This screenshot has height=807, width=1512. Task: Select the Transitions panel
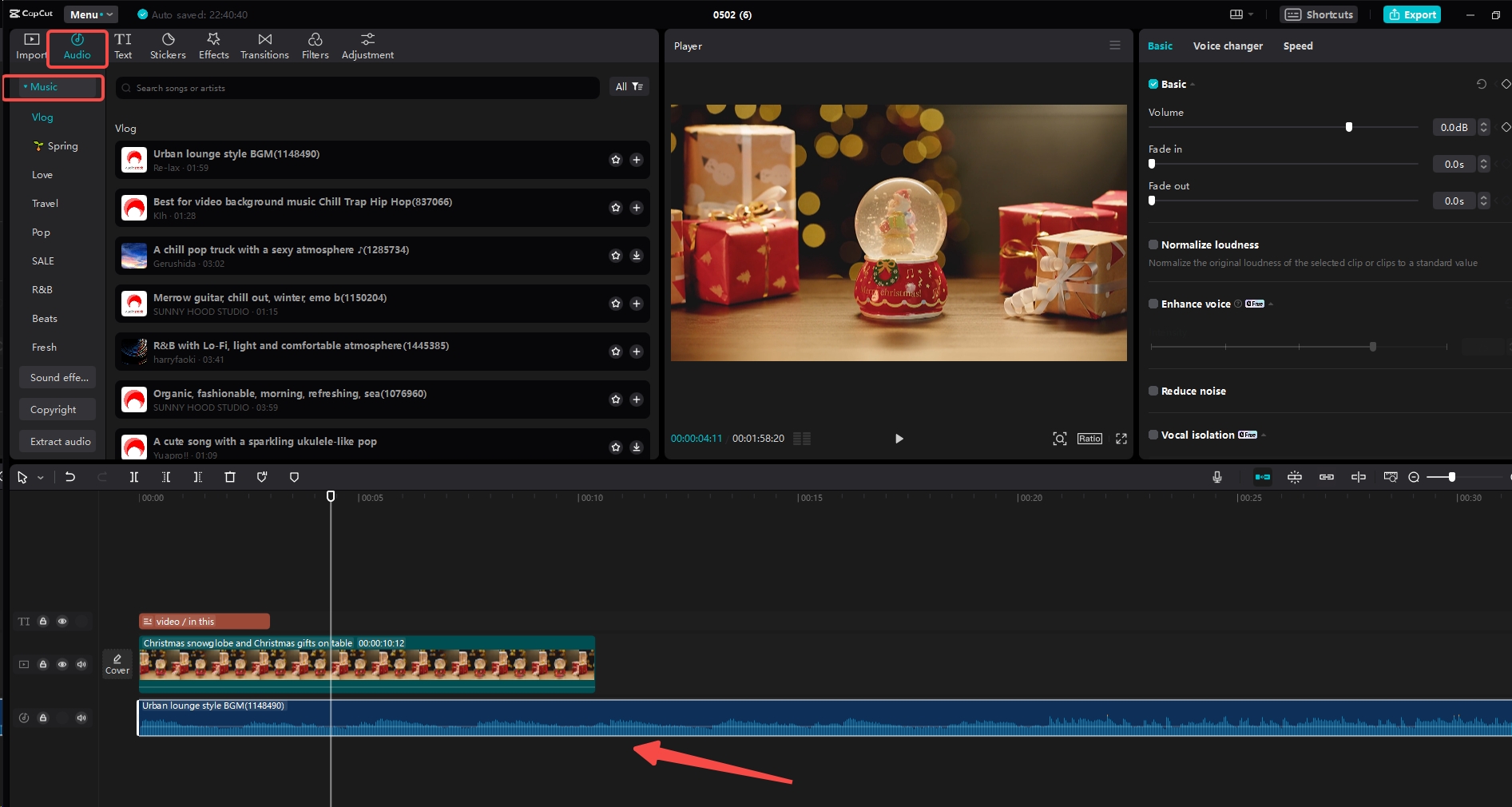pyautogui.click(x=264, y=45)
